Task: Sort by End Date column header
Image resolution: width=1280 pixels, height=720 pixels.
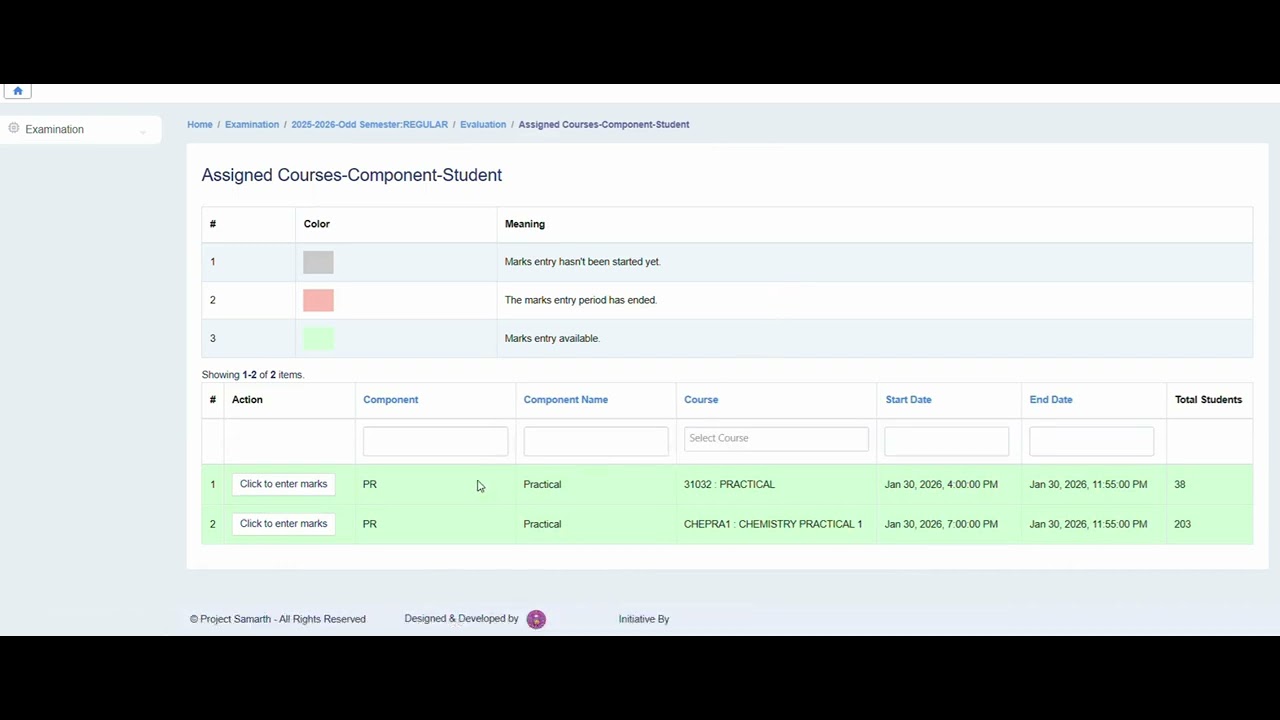Action: [1051, 400]
